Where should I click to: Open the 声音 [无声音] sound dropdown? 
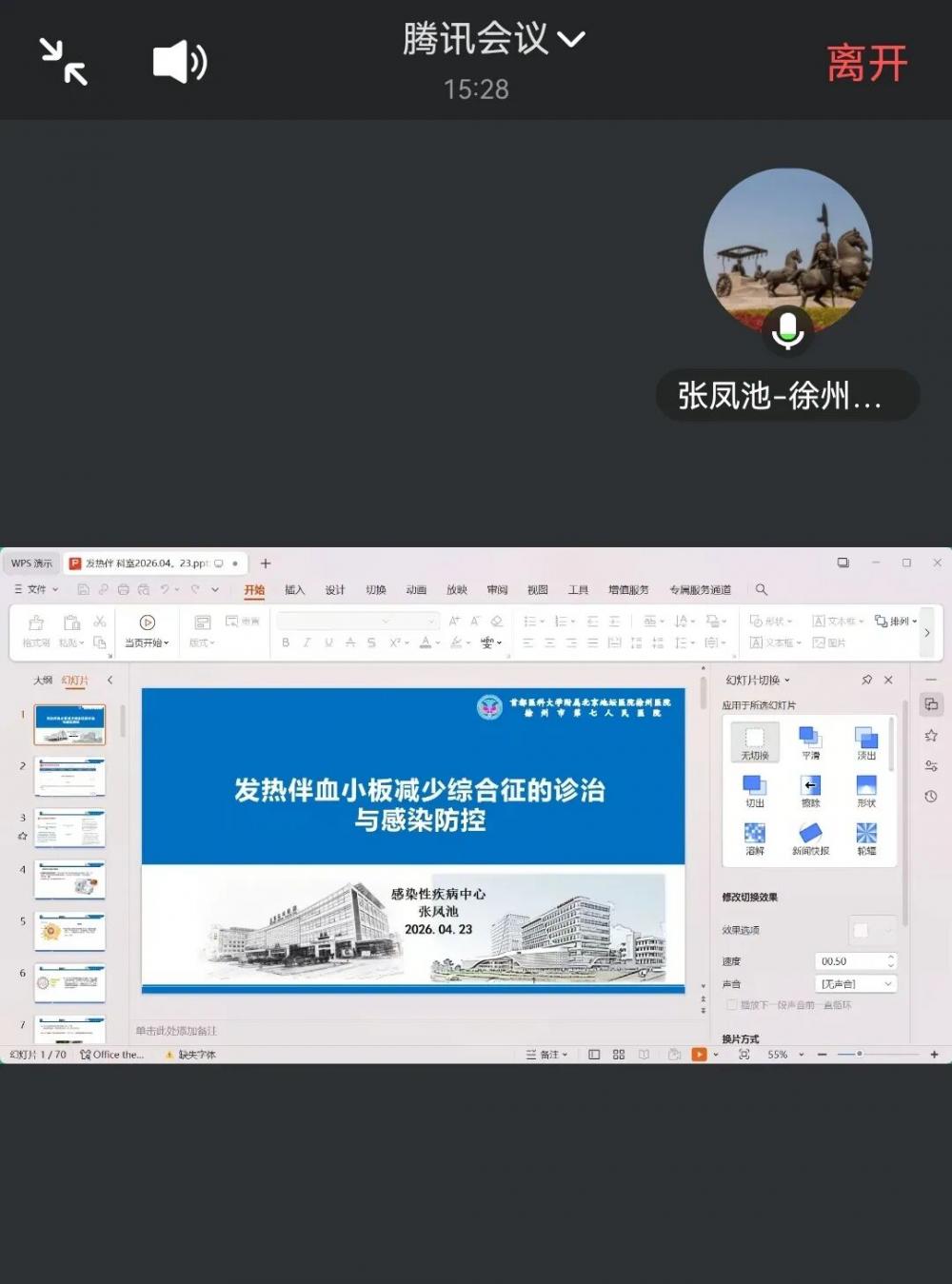coord(856,984)
